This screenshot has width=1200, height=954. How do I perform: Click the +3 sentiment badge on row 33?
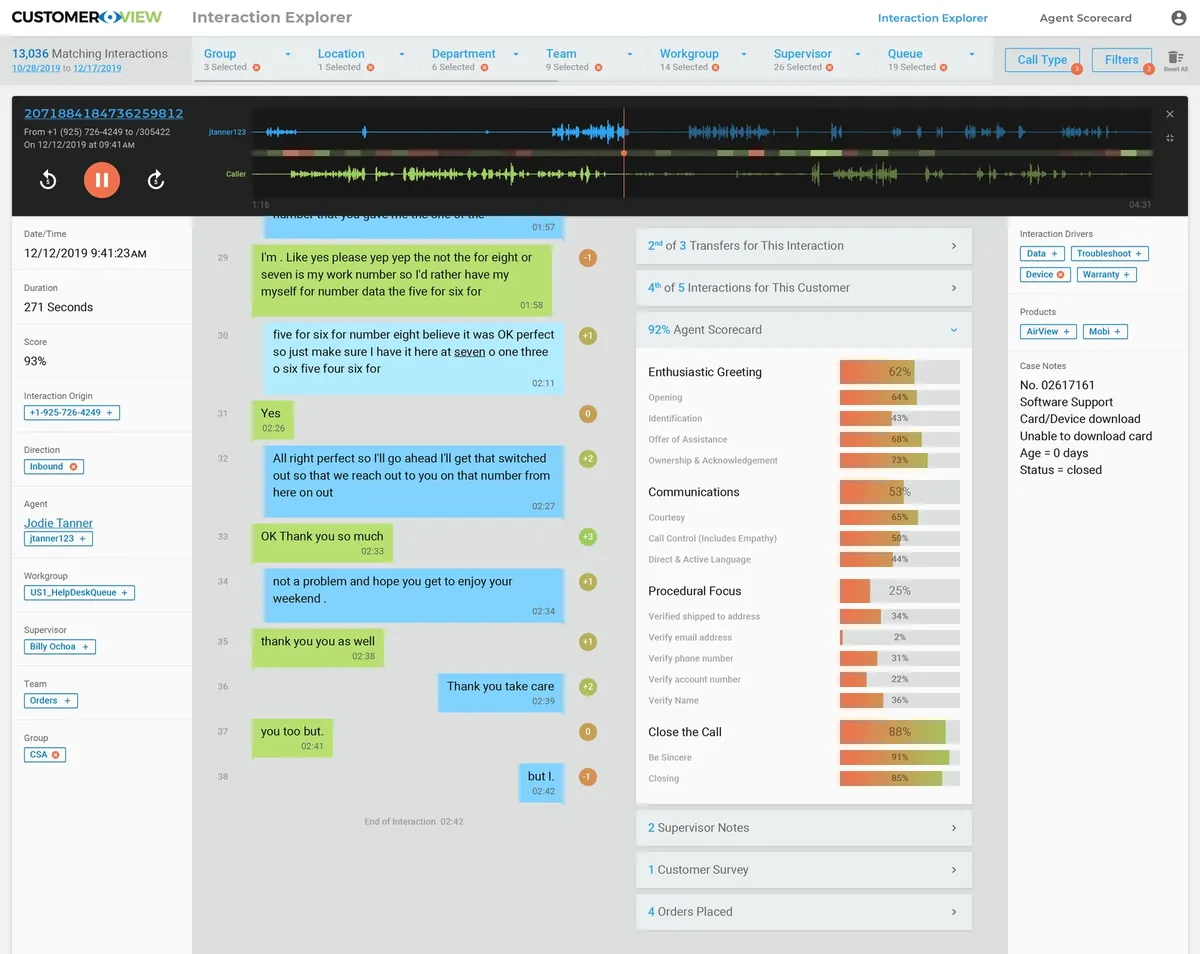click(588, 537)
